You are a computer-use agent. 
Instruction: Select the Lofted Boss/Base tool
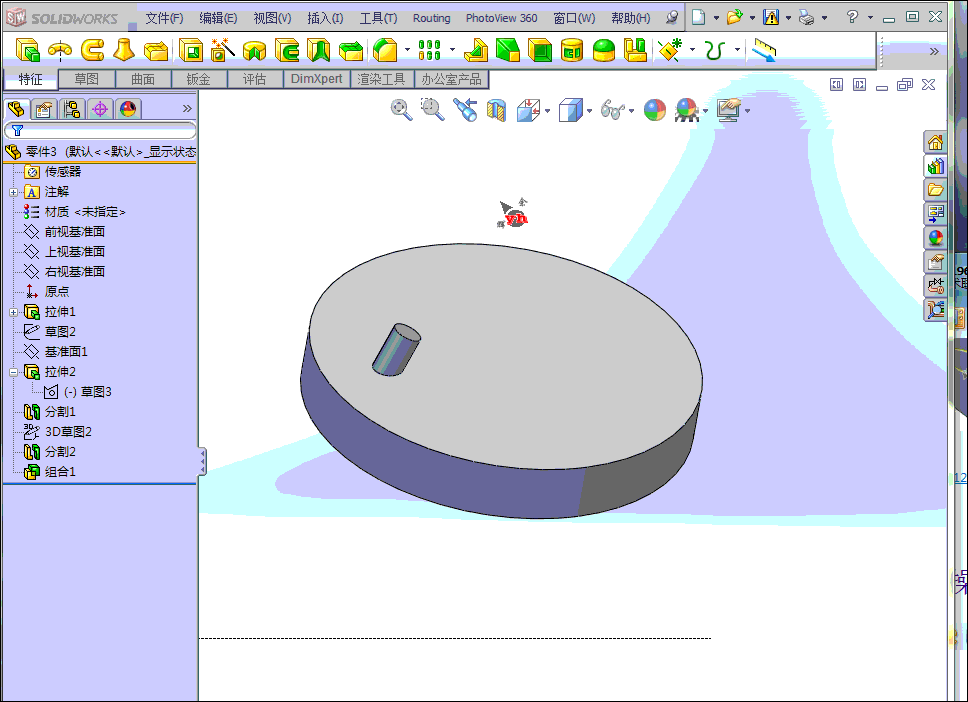(124, 50)
